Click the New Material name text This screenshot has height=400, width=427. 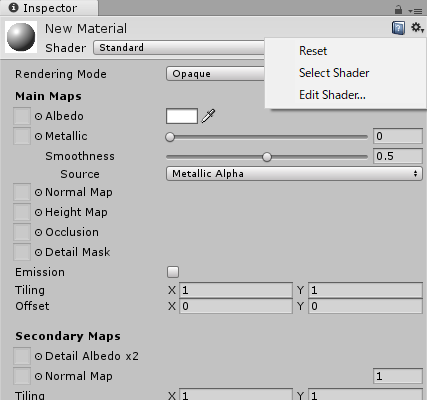point(86,29)
